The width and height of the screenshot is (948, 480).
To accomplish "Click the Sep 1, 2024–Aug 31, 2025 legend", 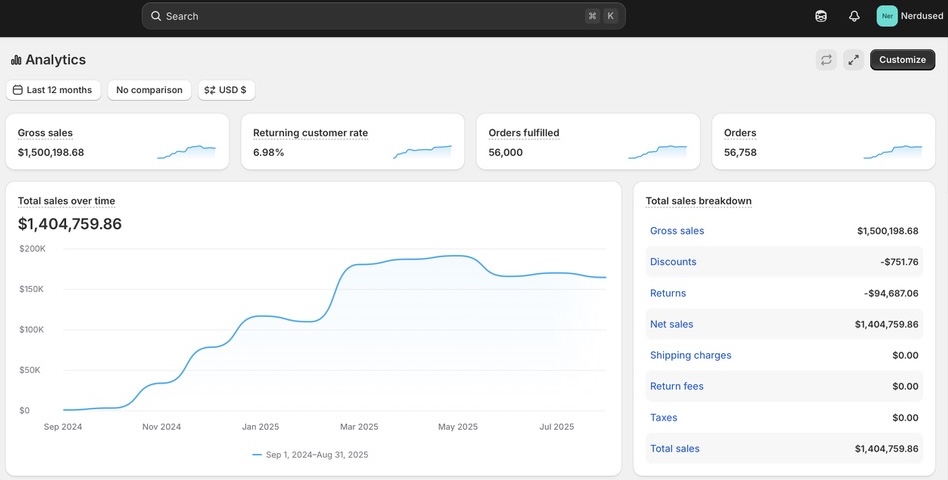I will pos(310,455).
